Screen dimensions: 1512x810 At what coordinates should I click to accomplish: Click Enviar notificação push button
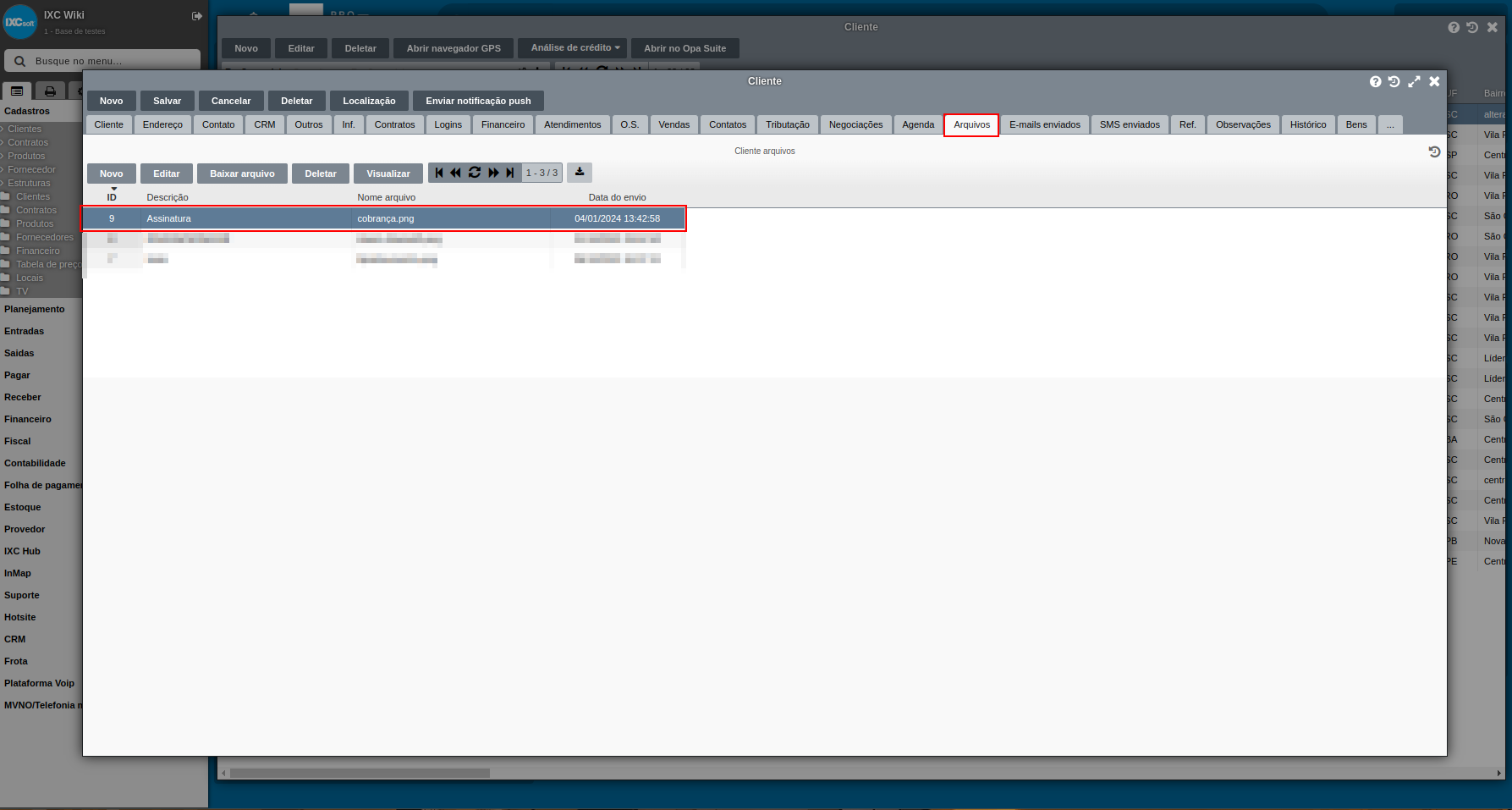478,101
